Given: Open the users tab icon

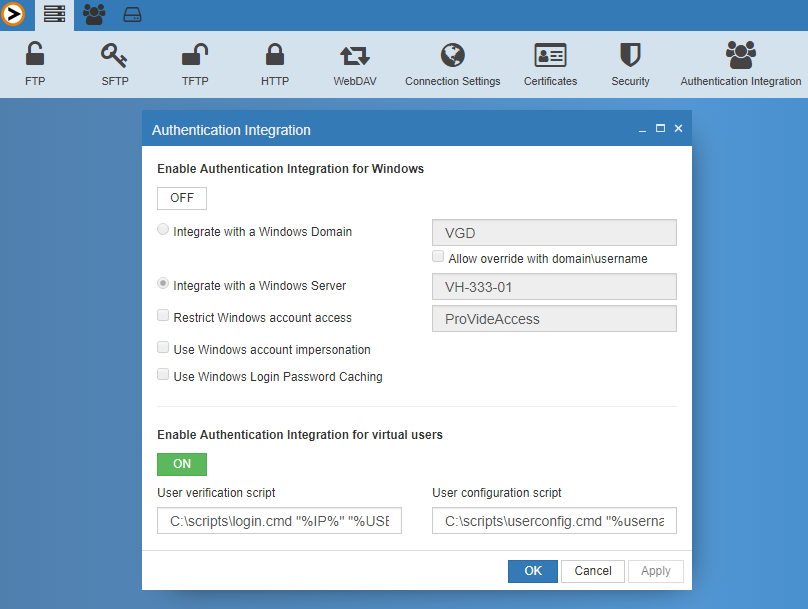Looking at the screenshot, I should [94, 14].
